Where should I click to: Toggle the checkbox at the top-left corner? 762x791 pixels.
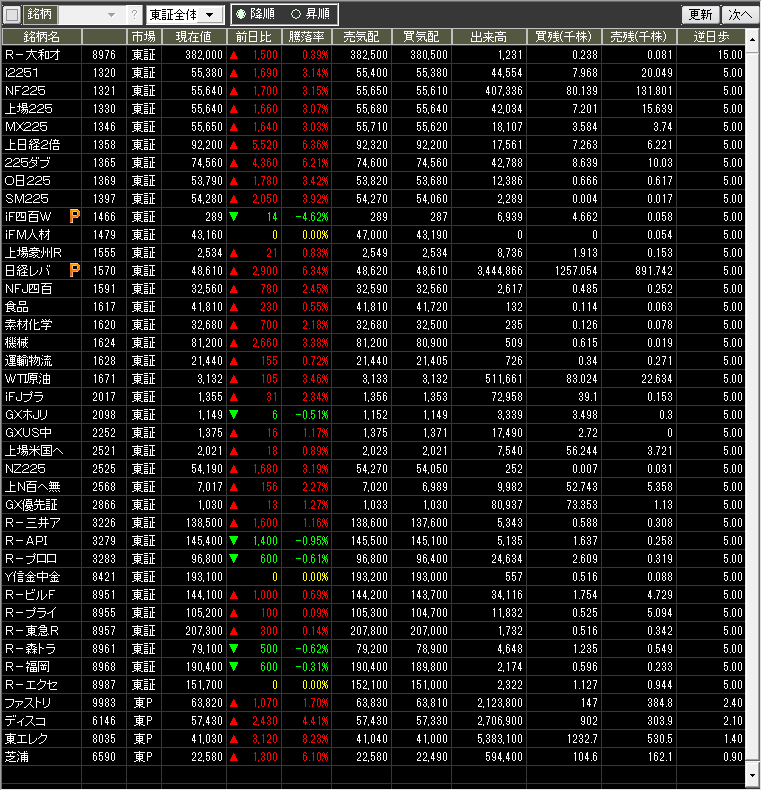[11, 15]
